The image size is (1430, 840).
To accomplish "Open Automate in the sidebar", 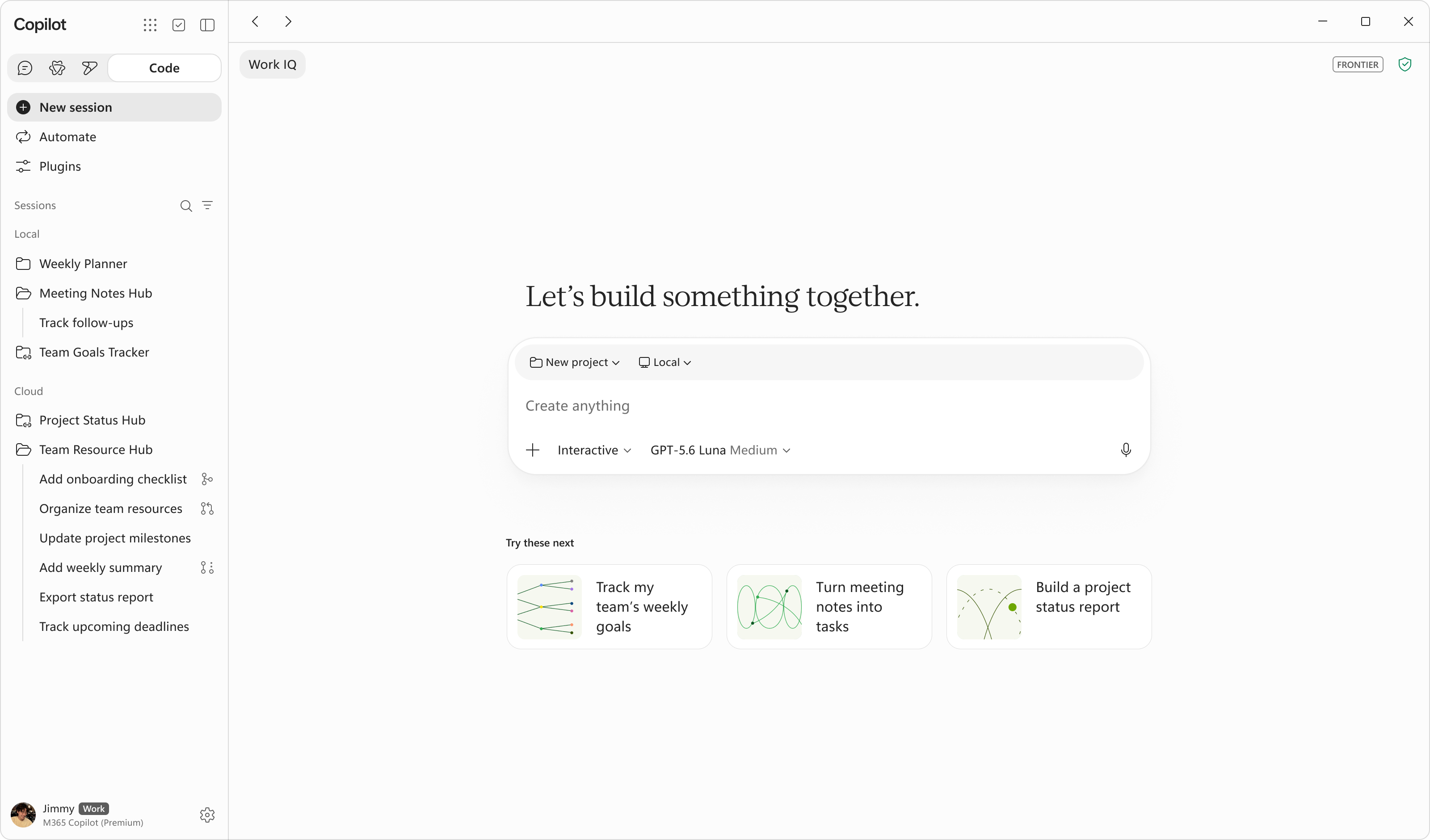I will click(x=114, y=137).
